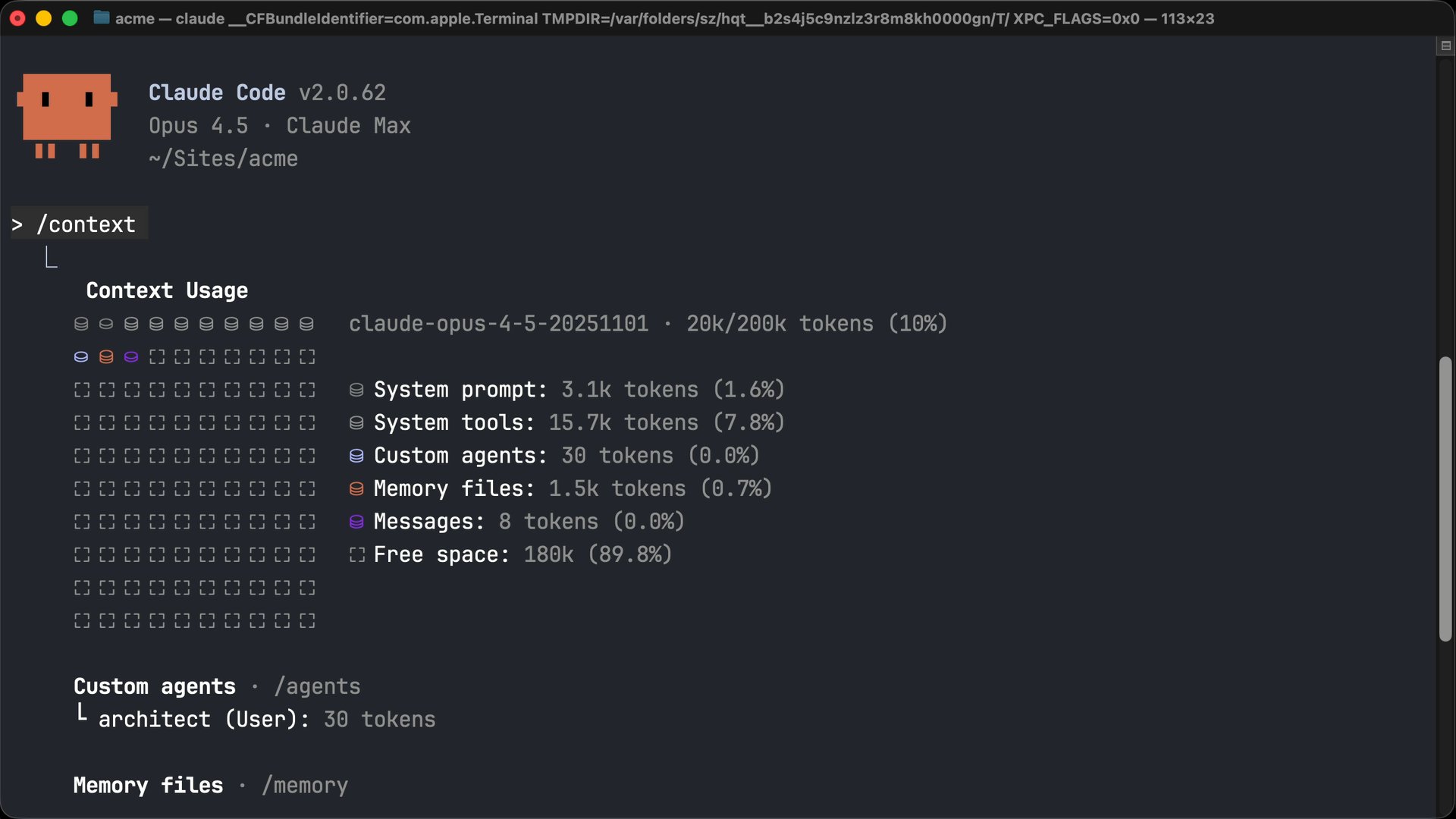Click the orange Memory files icon
The image size is (1456, 819).
[x=356, y=488]
